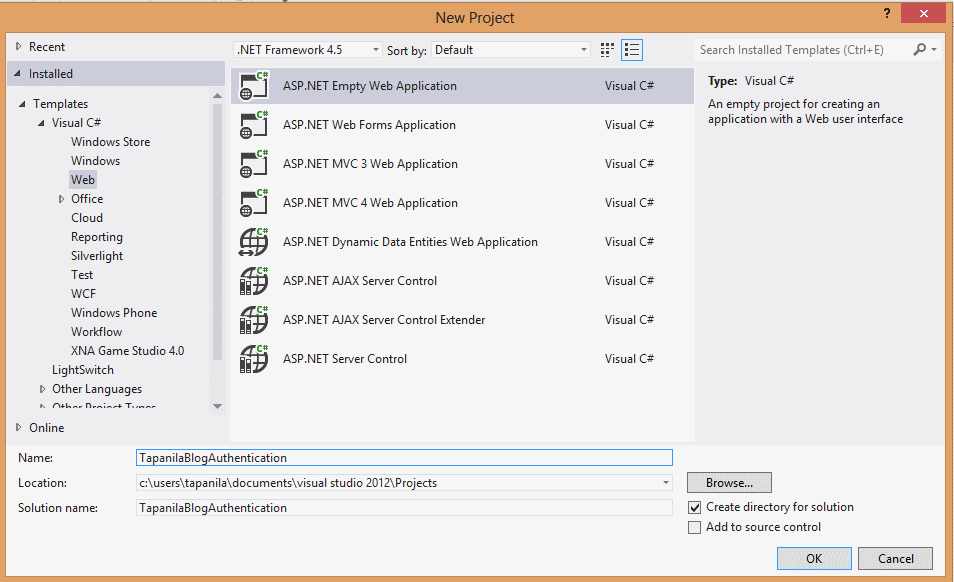Click the Cancel button
954x582 pixels.
[895, 558]
